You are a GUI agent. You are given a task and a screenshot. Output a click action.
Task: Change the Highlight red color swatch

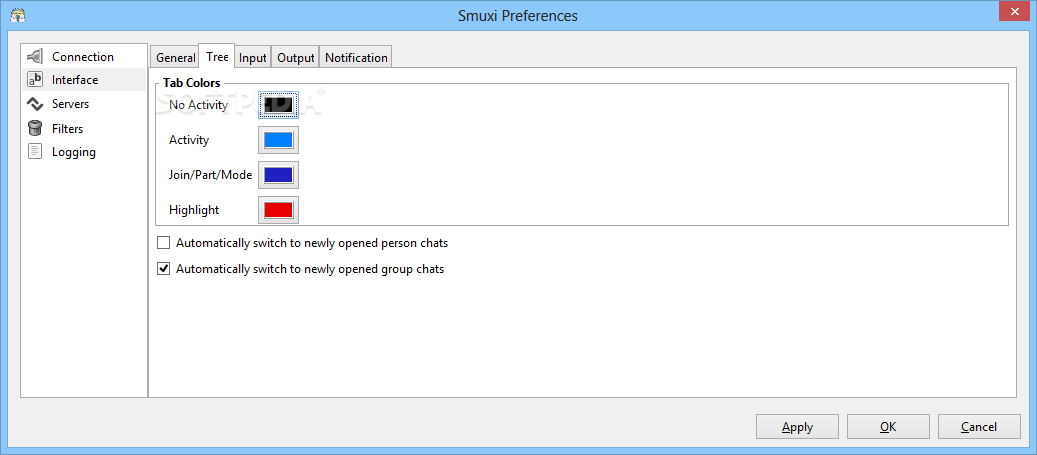[x=278, y=210]
